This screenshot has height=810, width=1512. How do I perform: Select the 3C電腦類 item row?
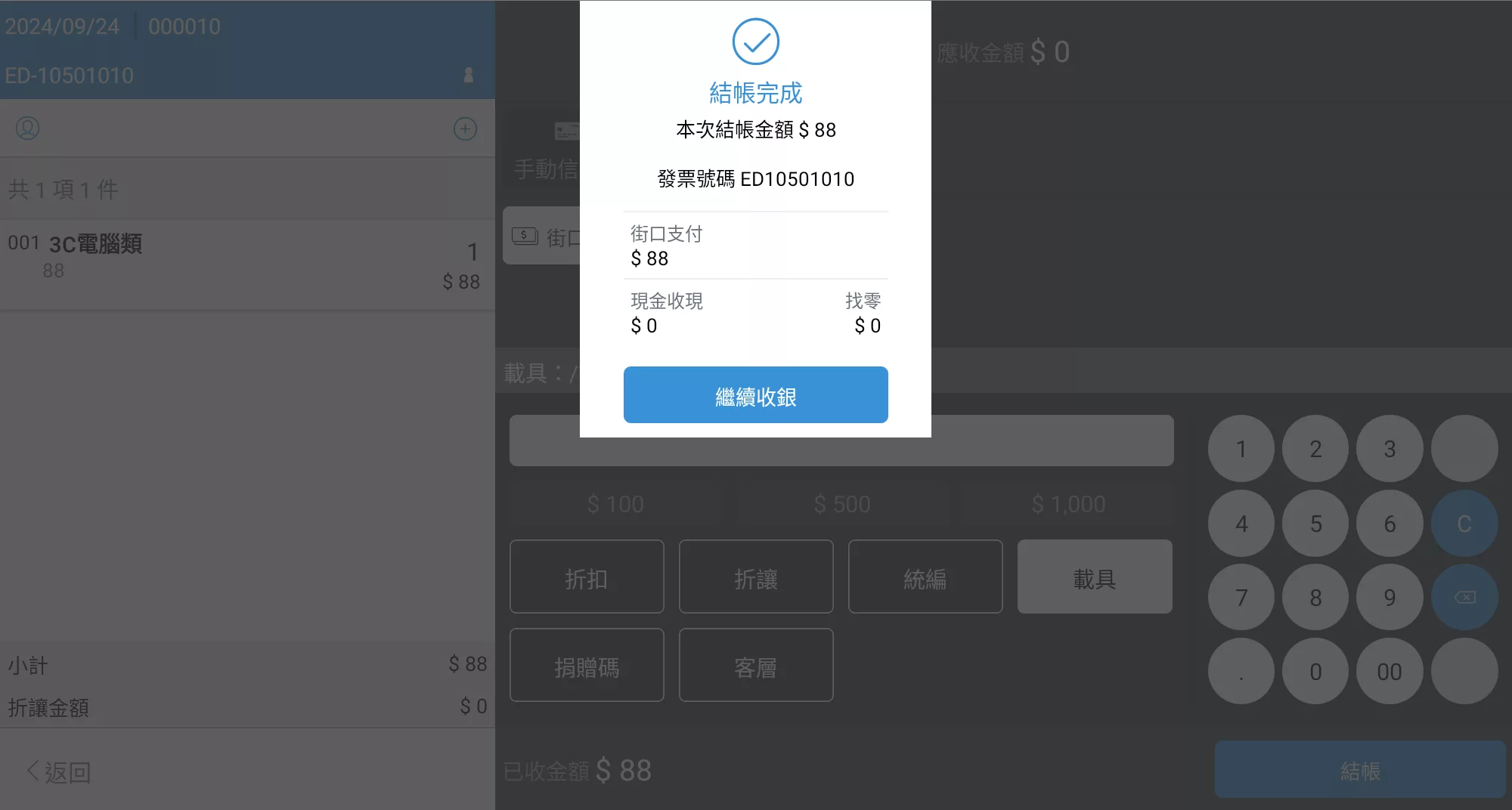pyautogui.click(x=247, y=264)
